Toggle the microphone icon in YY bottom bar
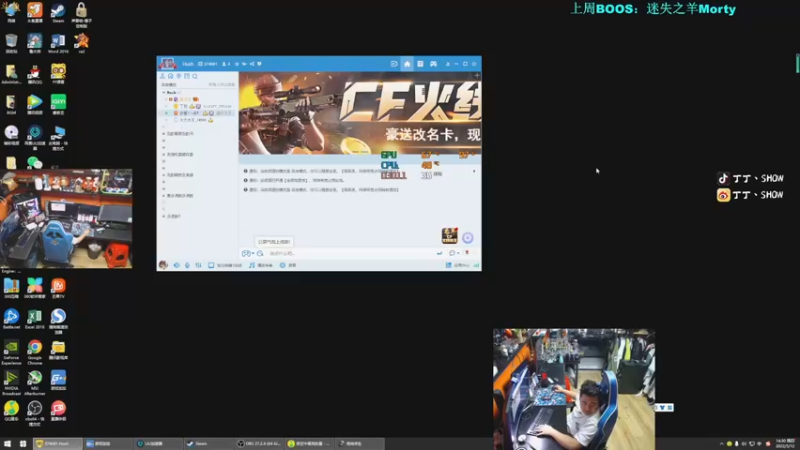The image size is (800, 450). pyautogui.click(x=187, y=265)
